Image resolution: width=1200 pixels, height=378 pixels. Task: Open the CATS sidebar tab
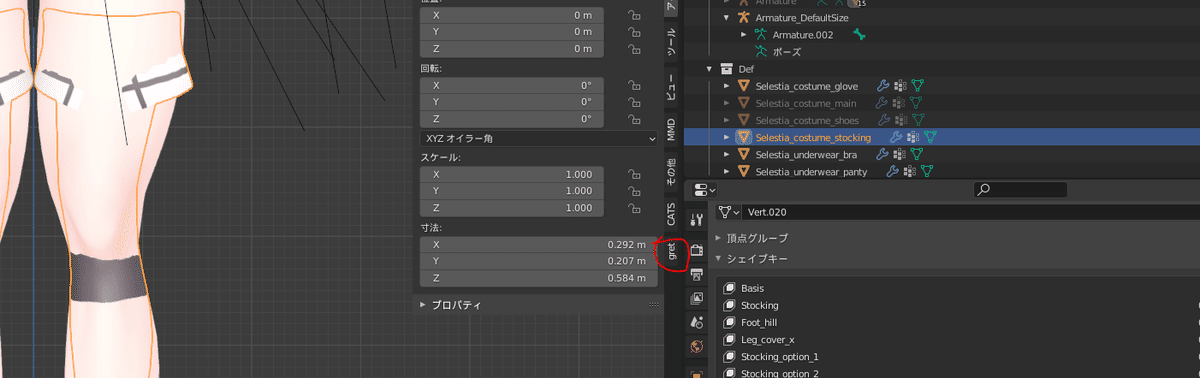coord(672,213)
